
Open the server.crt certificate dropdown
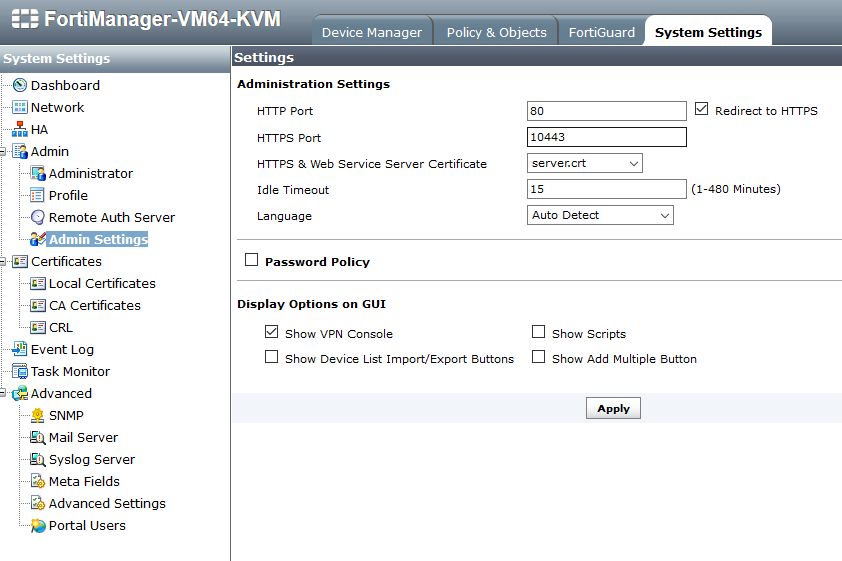tap(584, 163)
